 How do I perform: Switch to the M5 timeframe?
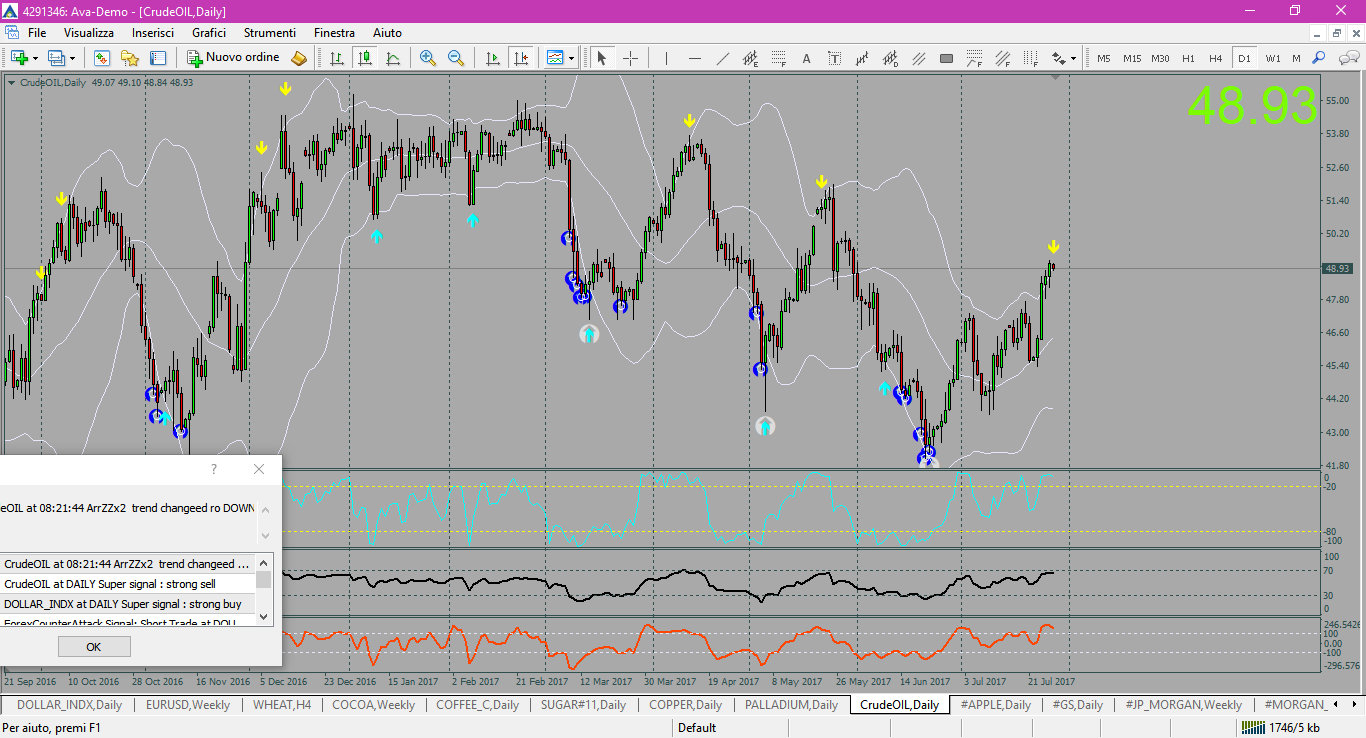point(1104,58)
